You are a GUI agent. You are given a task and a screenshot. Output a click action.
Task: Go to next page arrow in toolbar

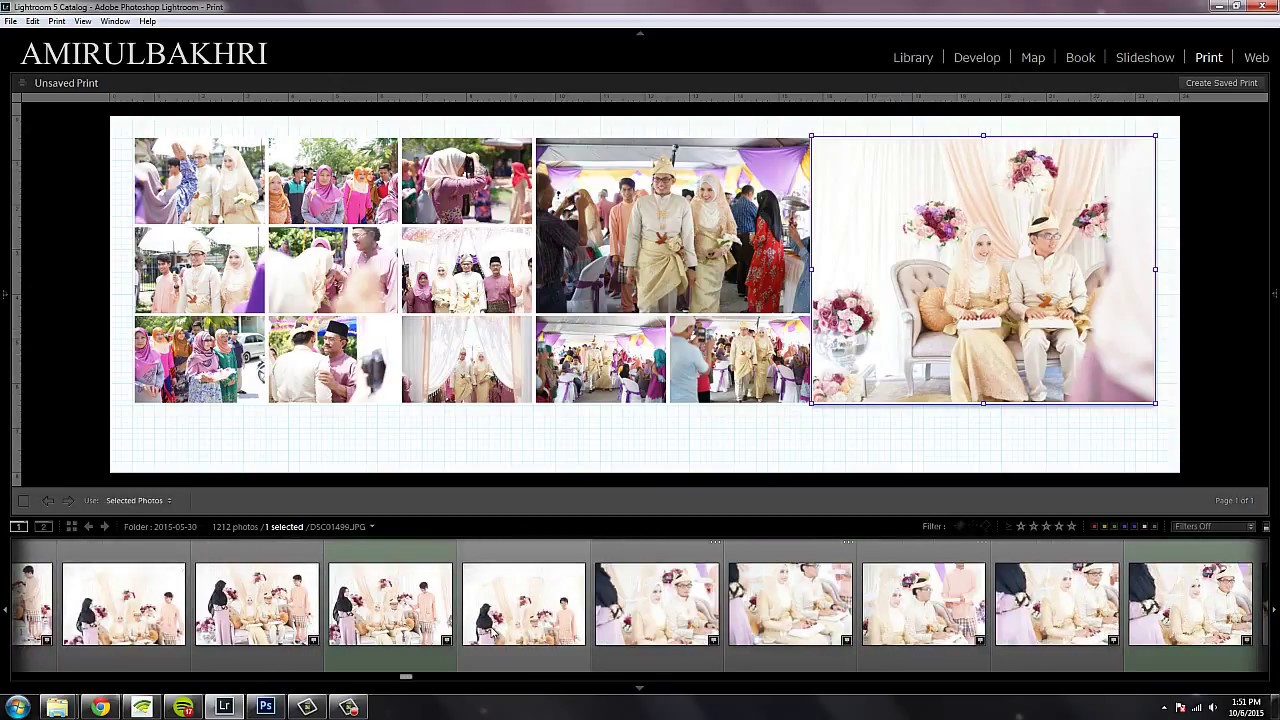68,500
